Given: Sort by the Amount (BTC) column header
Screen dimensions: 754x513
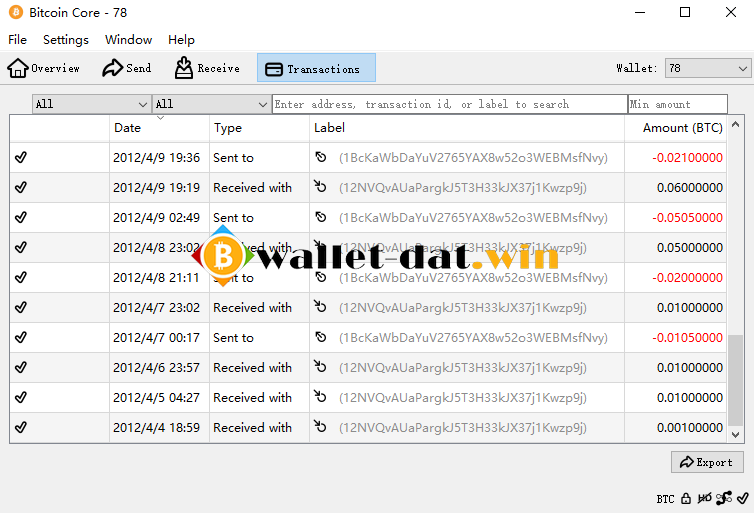Looking at the screenshot, I should [676, 128].
